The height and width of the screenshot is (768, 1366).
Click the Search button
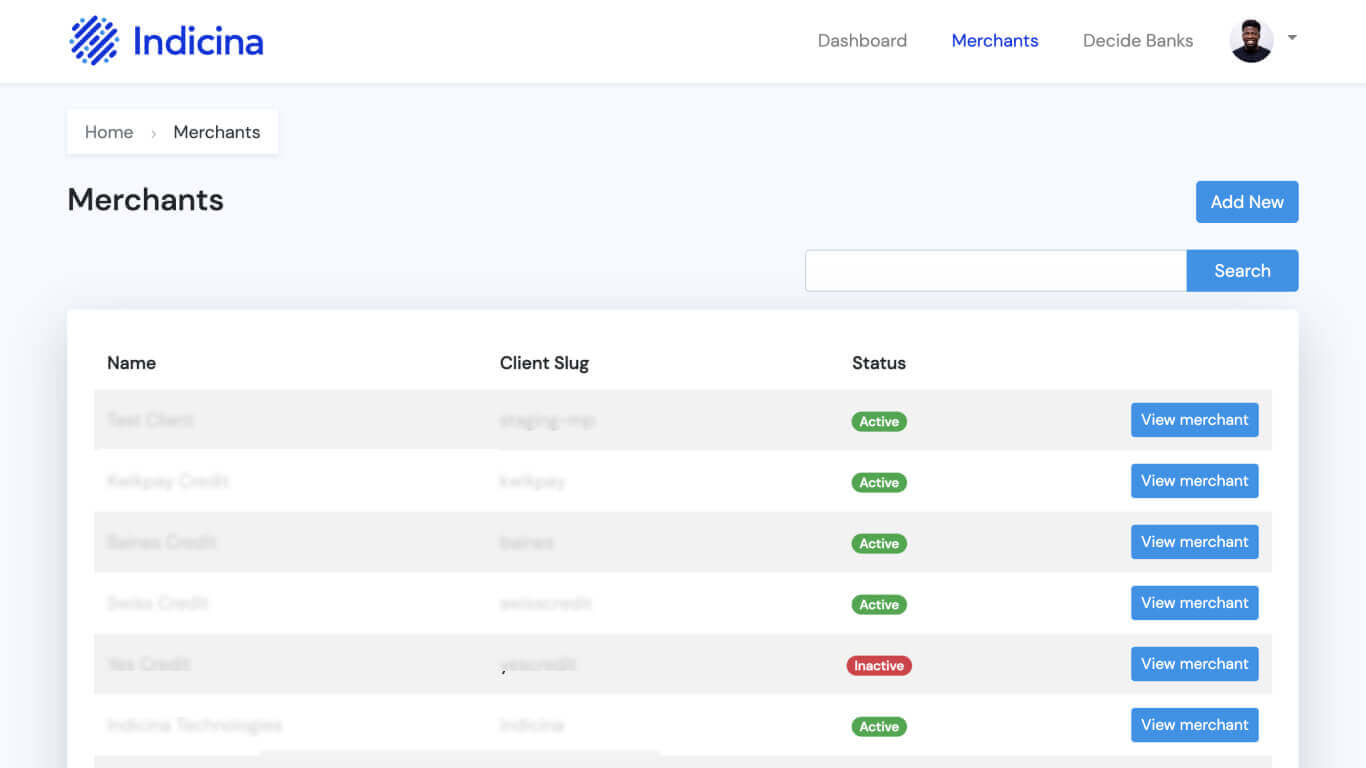(1241, 271)
